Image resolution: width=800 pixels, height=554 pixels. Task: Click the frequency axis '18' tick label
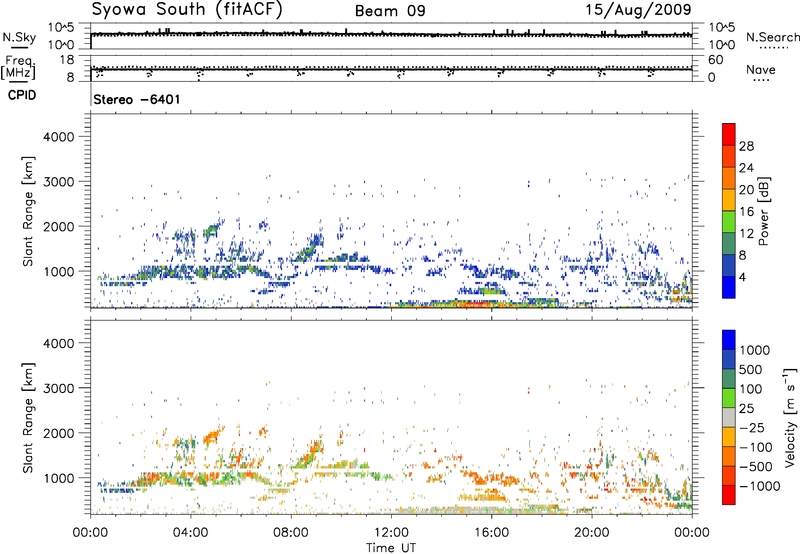67,60
